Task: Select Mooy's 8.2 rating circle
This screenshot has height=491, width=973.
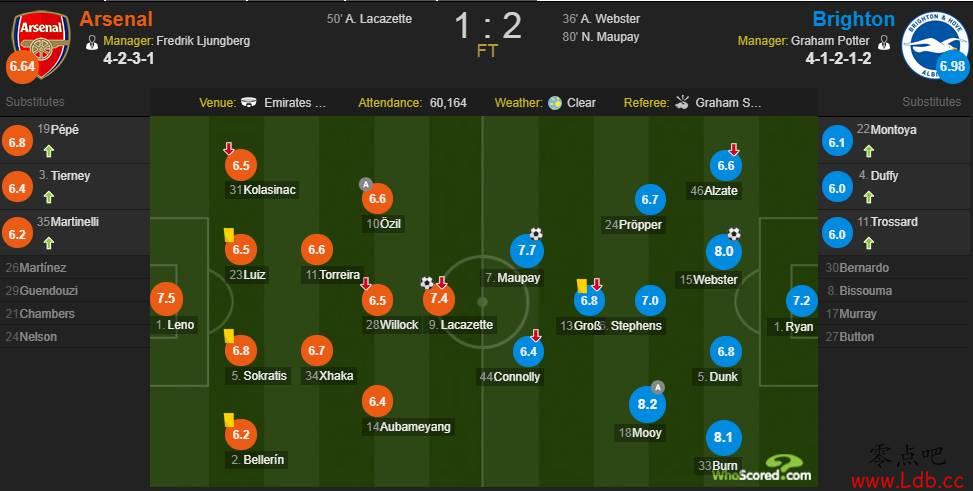Action: 647,405
